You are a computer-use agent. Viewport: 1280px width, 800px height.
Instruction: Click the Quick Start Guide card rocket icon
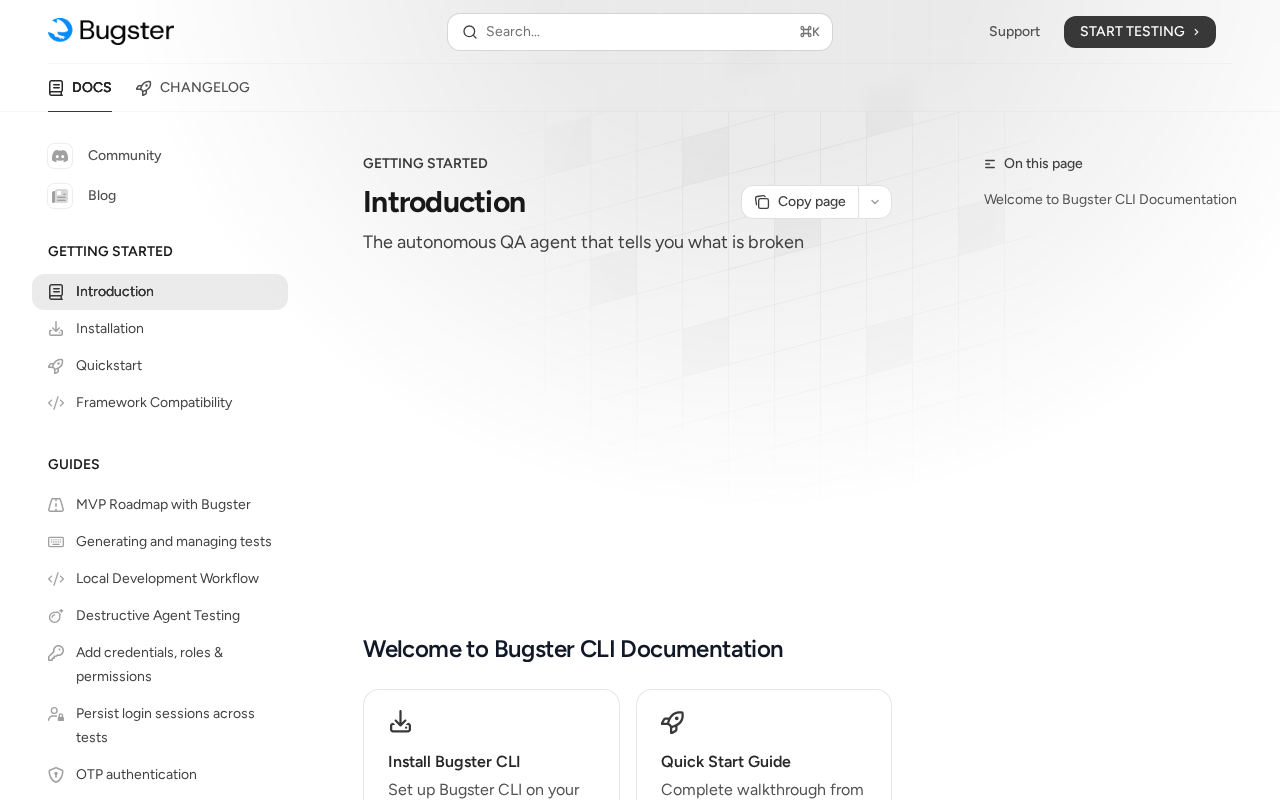click(x=673, y=722)
